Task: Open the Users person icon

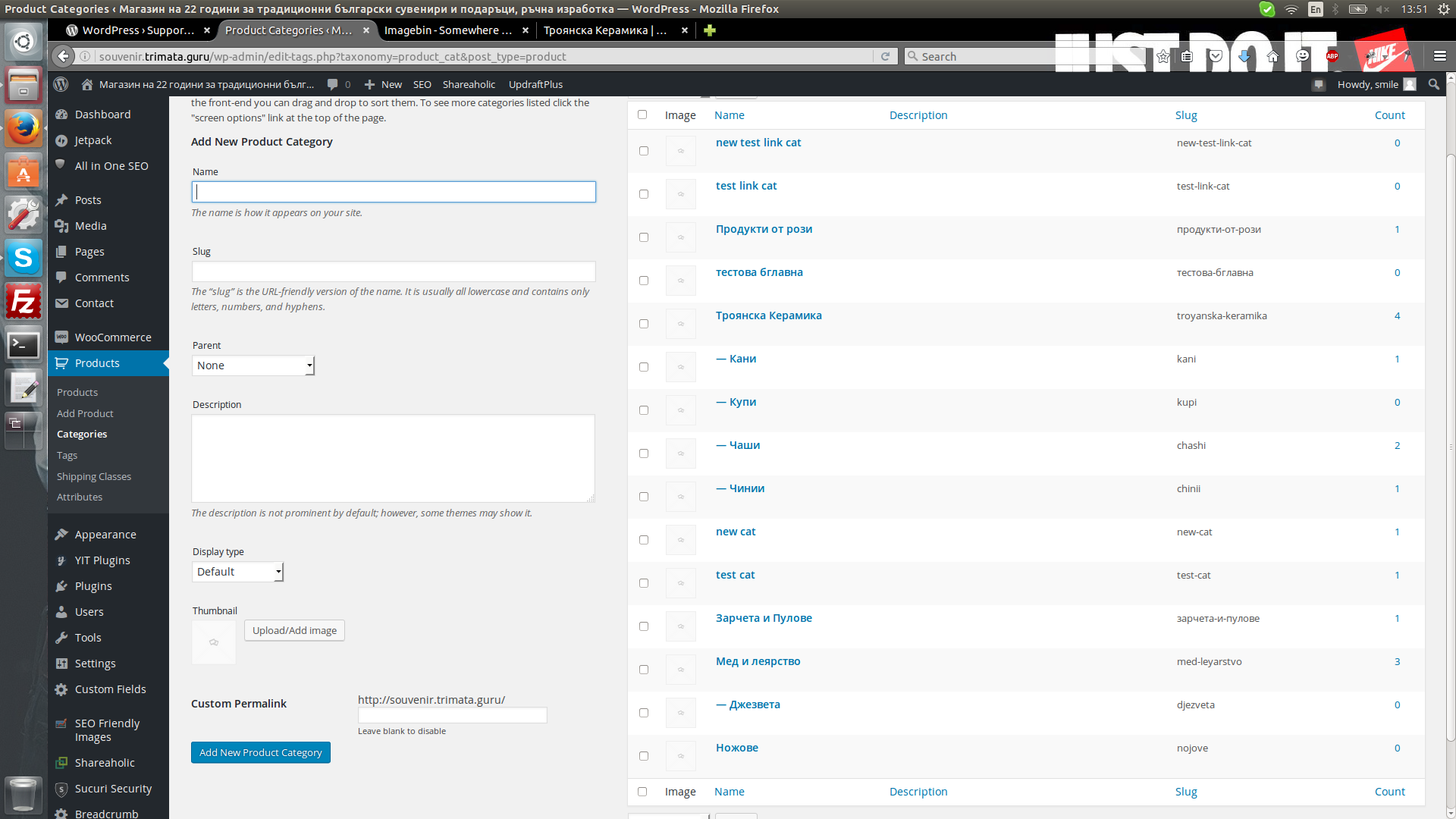Action: 61,612
